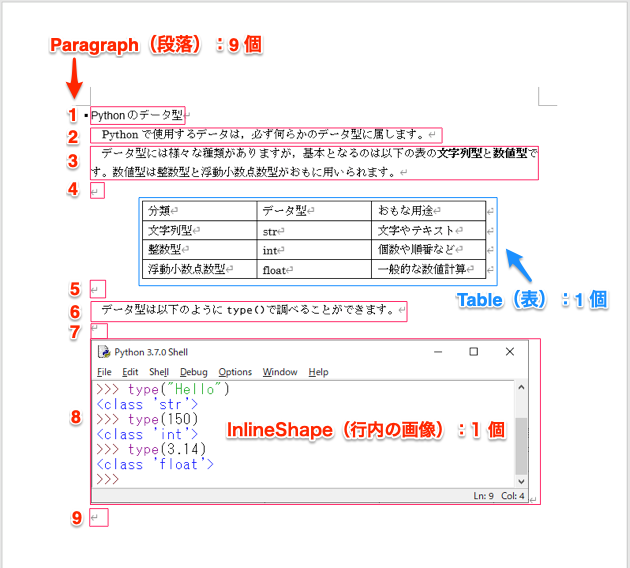
Task: Click the shell scrollbar down arrow
Action: click(521, 481)
